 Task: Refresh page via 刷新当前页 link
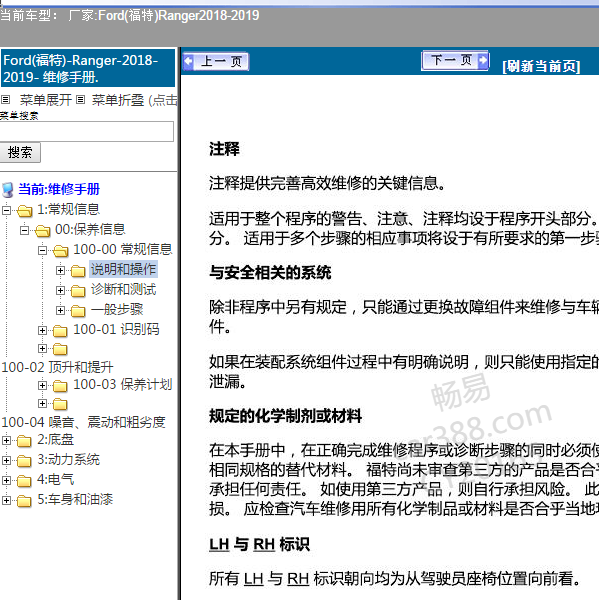tap(541, 66)
